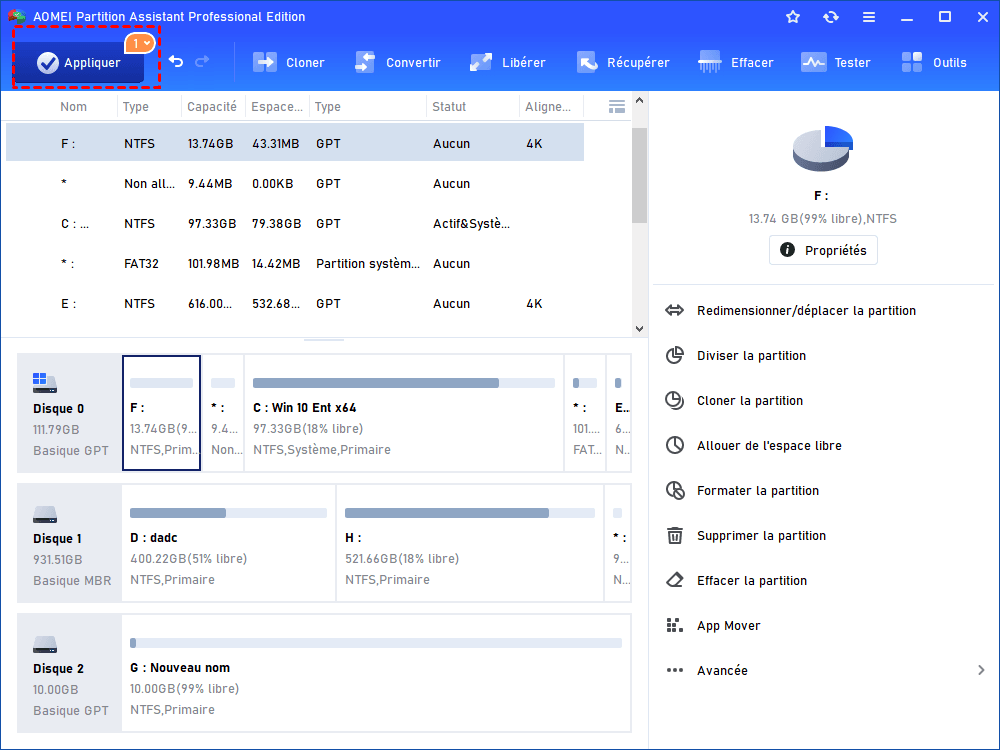Select FAT 101 block on Disque 0
Screen dimensions: 1000x750
(585, 413)
